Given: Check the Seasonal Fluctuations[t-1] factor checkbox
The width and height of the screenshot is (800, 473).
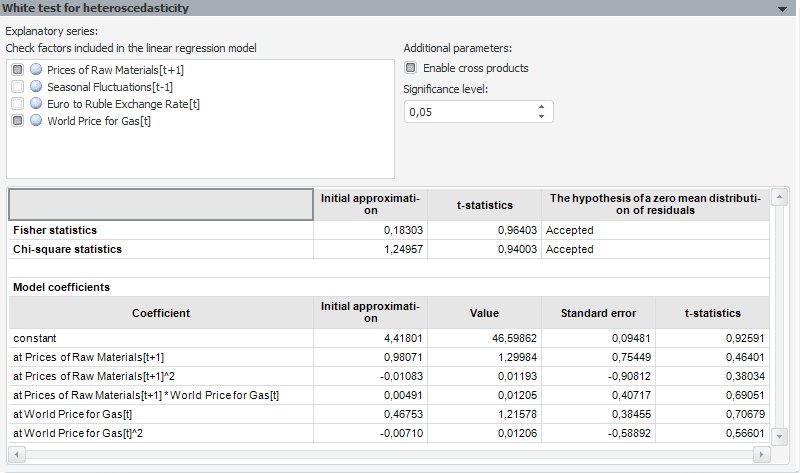Looking at the screenshot, I should [x=18, y=86].
